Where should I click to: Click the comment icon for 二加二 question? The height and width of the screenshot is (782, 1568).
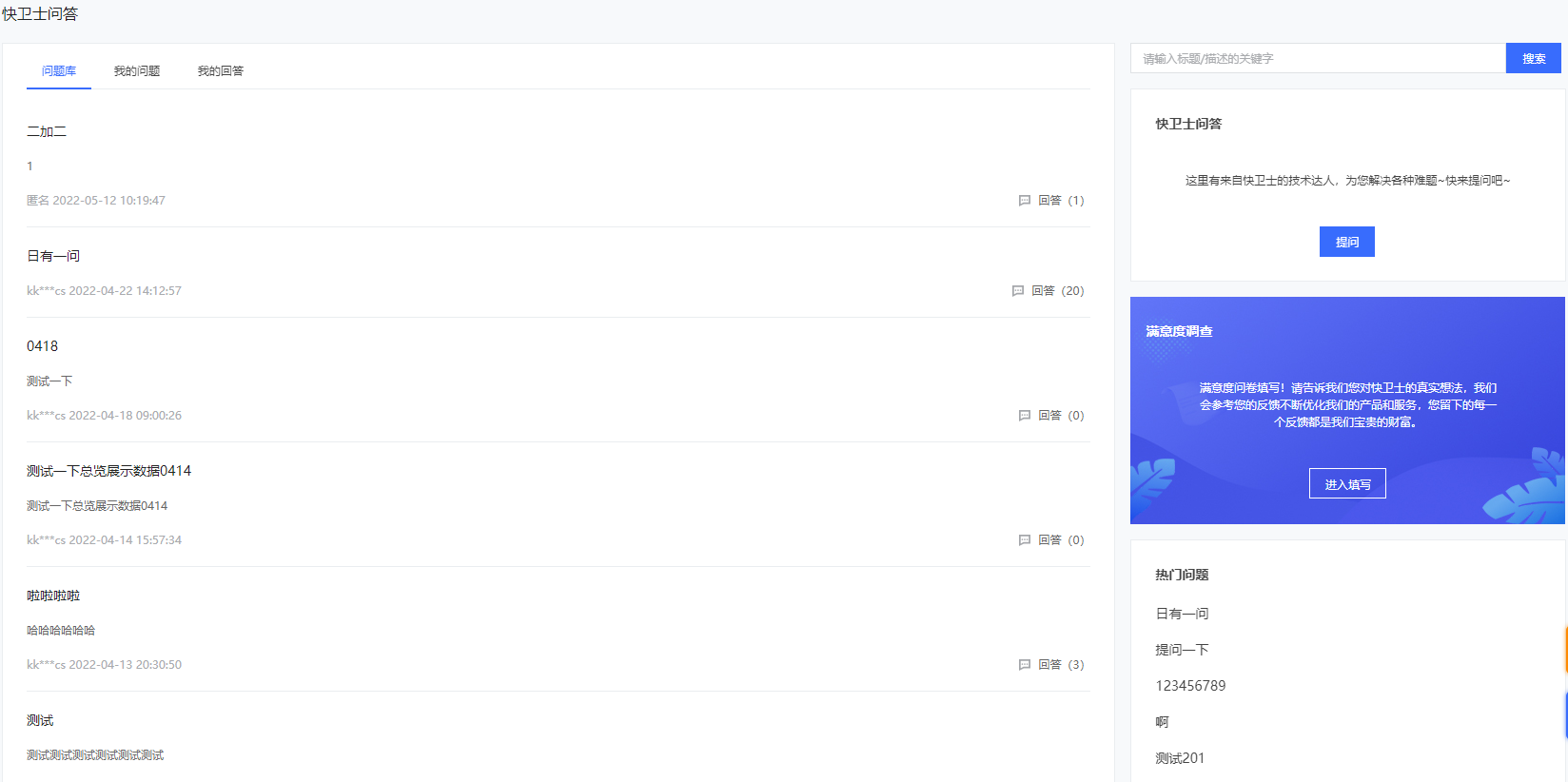pyautogui.click(x=1025, y=201)
